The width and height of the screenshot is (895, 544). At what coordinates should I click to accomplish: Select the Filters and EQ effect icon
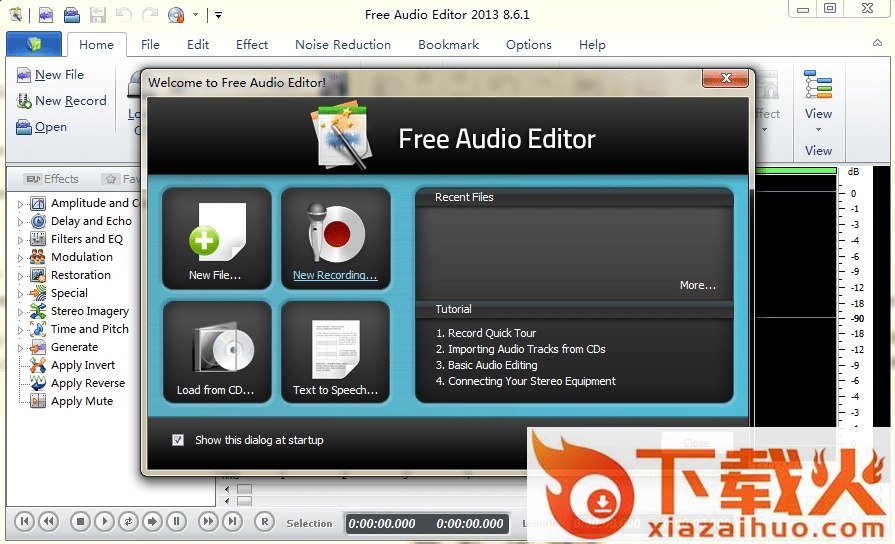click(x=38, y=239)
